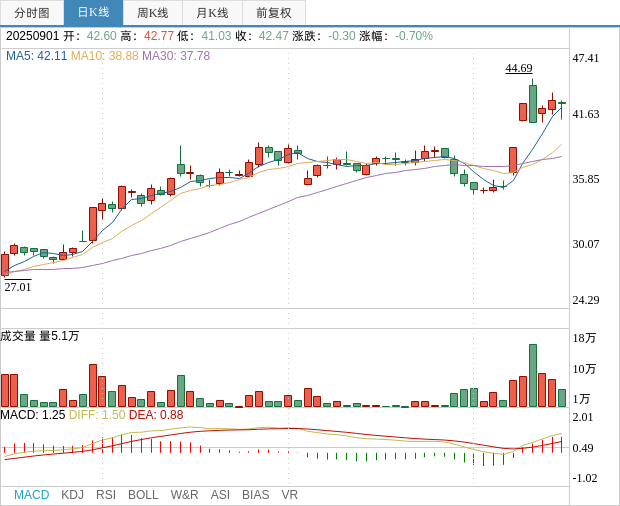Show the RSI indicator
This screenshot has height=506, width=620.
point(106,495)
